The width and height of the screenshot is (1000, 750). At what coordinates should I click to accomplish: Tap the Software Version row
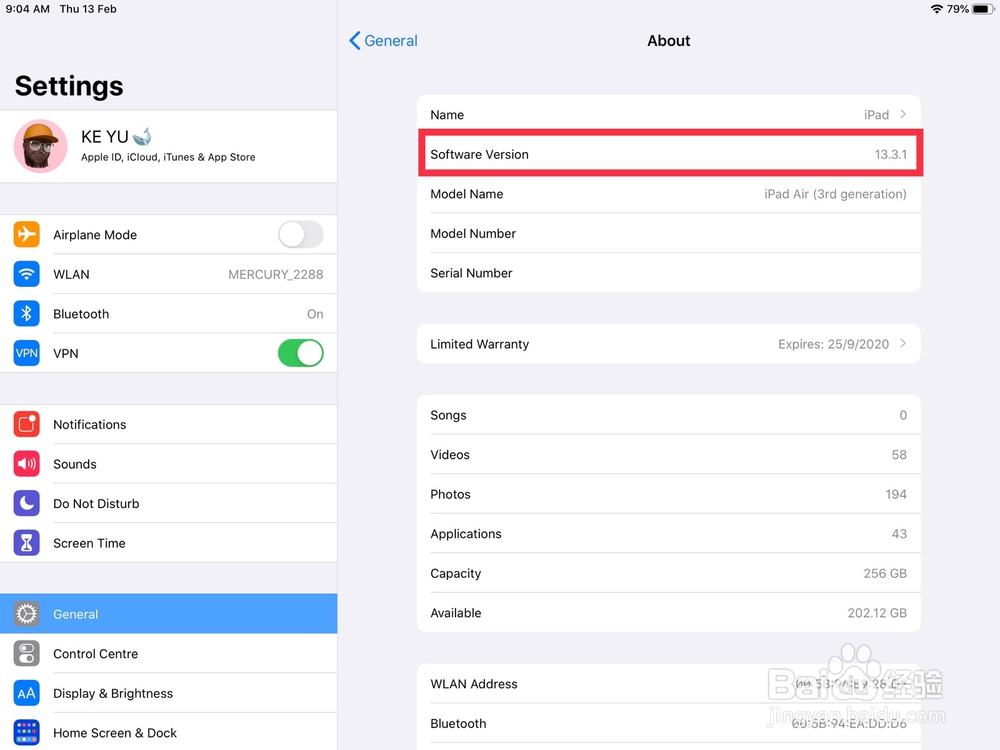point(669,154)
